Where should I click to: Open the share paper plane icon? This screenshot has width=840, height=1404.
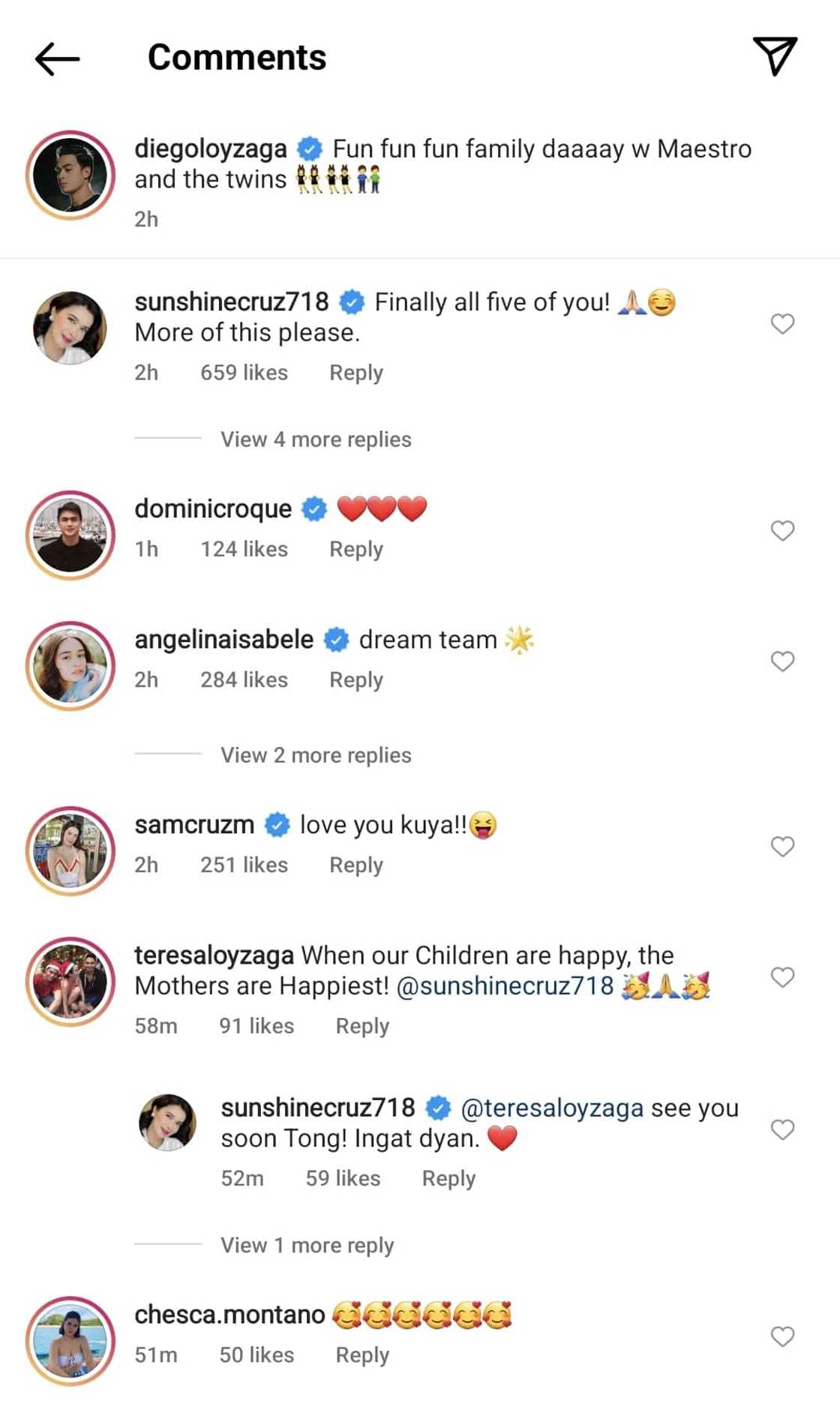click(x=775, y=56)
